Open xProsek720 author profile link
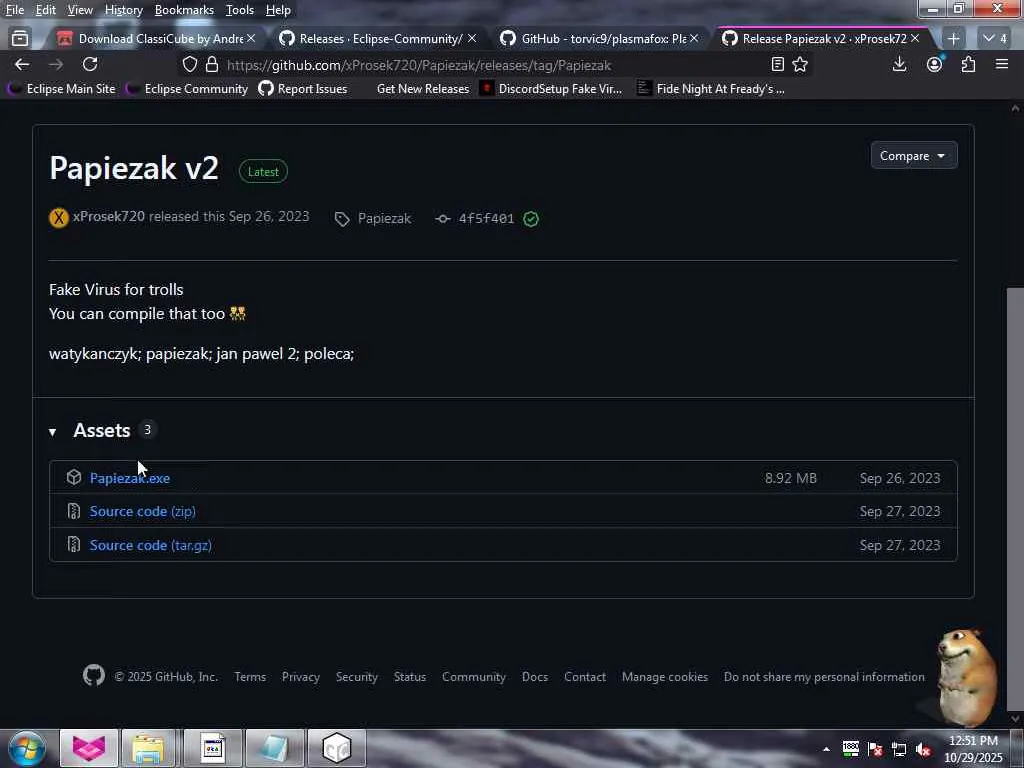The height and width of the screenshot is (768, 1024). pos(109,216)
